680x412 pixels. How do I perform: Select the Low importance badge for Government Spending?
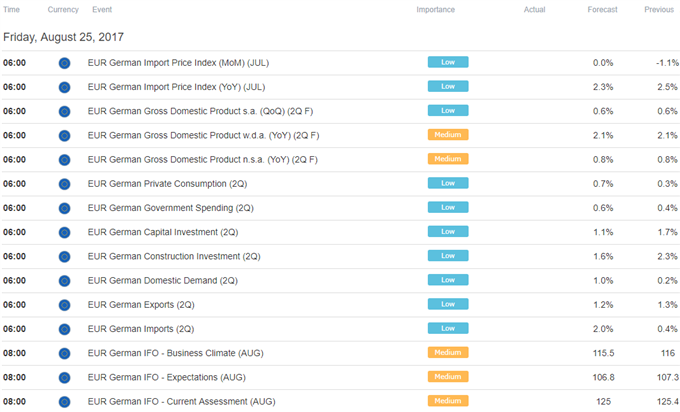pyautogui.click(x=448, y=207)
